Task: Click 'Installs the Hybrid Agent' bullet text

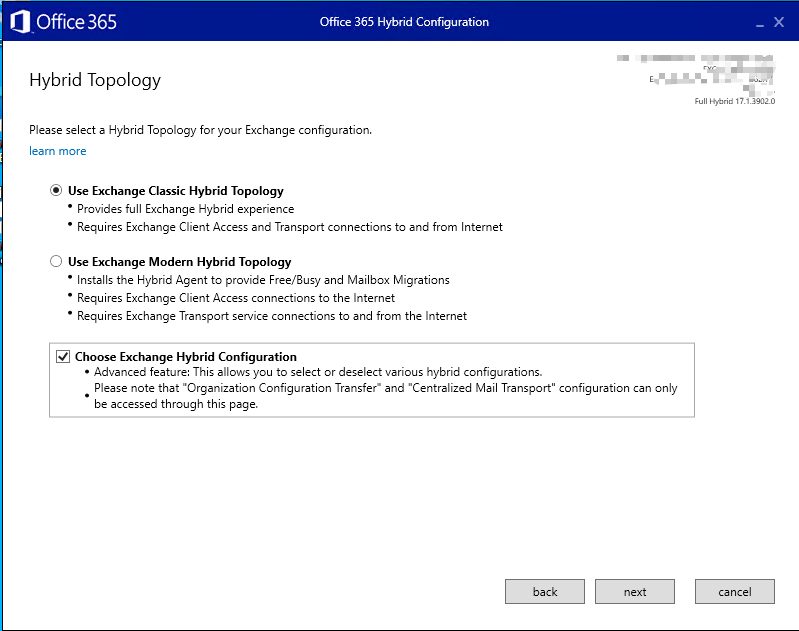Action: coord(263,280)
